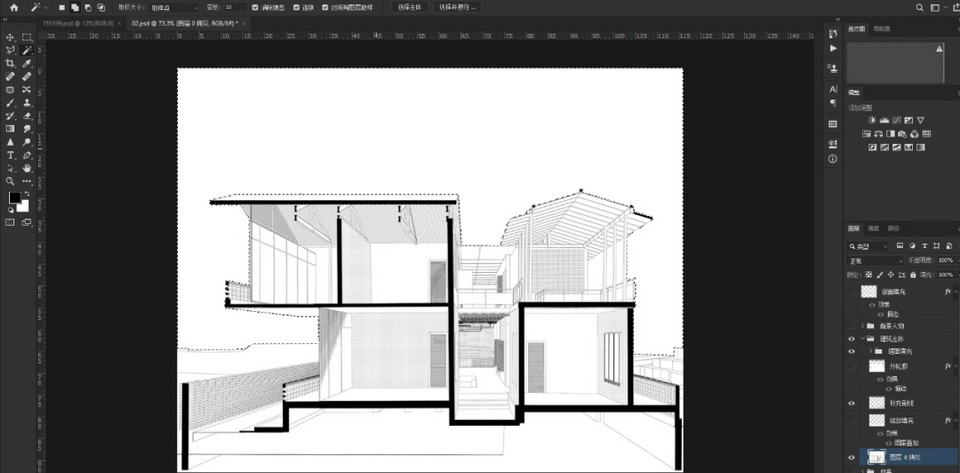The height and width of the screenshot is (473, 960).
Task: Pick the Hand tool
Action: pos(27,168)
